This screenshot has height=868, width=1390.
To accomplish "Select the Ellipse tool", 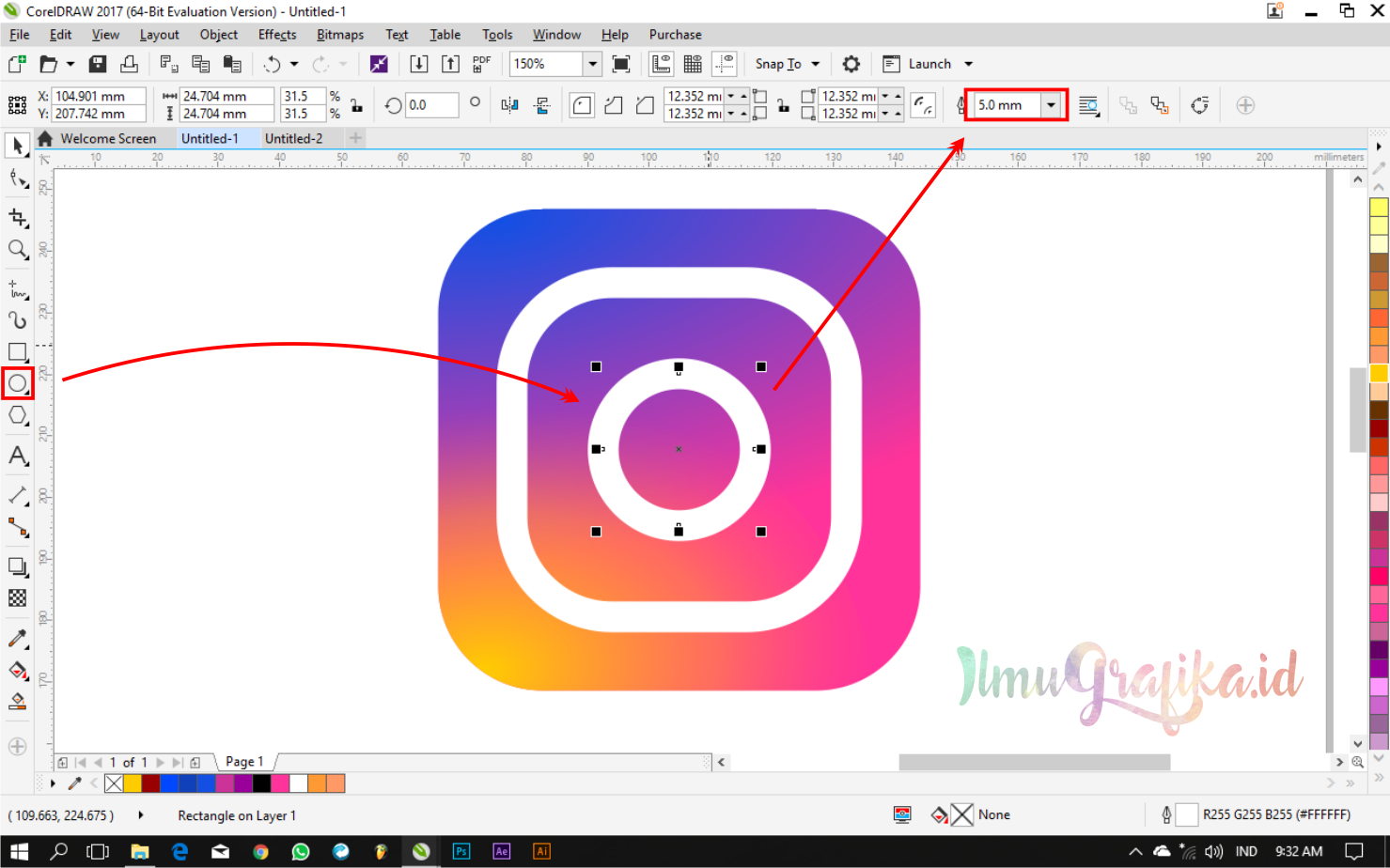I will tap(17, 383).
